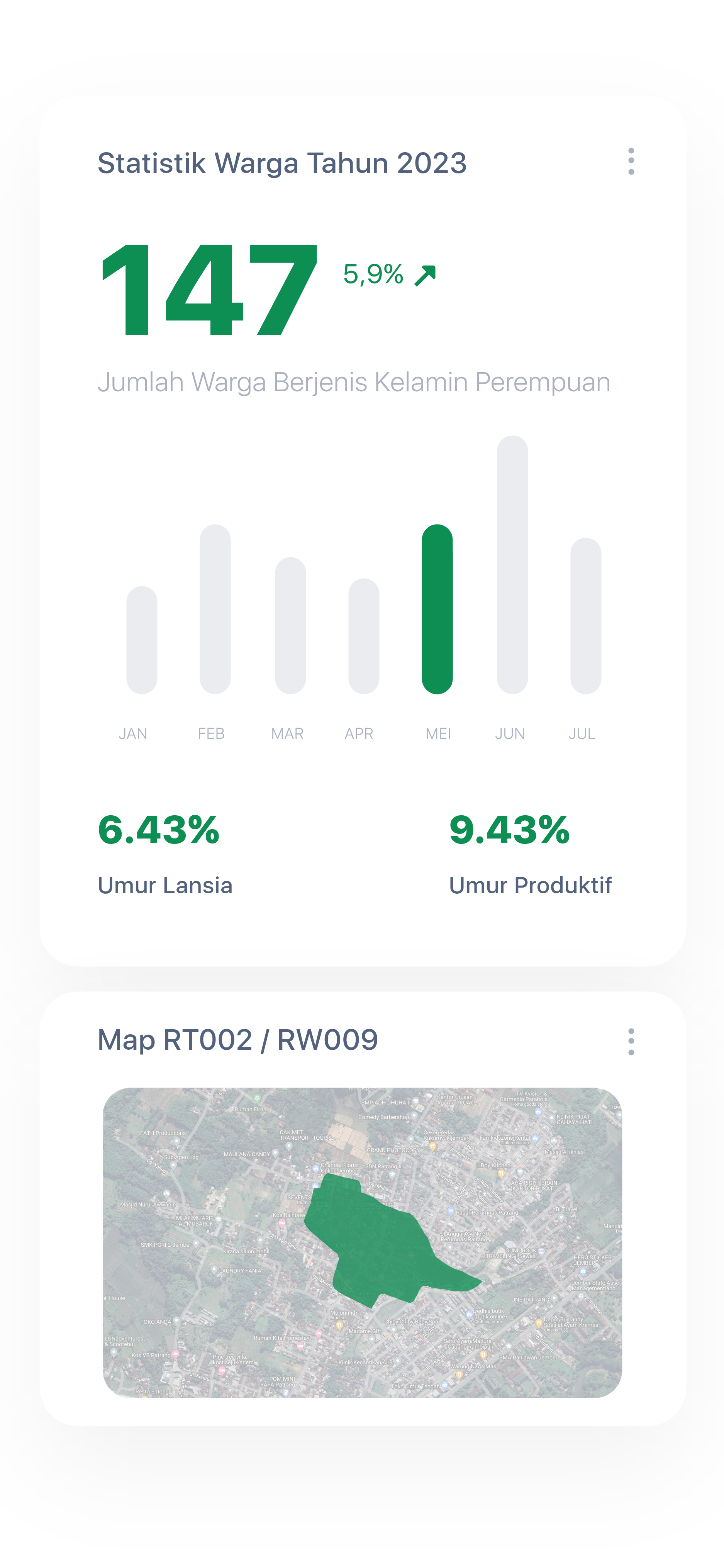Image resolution: width=724 pixels, height=1568 pixels.
Task: Tap the Pasar Perumnas Patrang map marker
Action: (x=451, y=1211)
